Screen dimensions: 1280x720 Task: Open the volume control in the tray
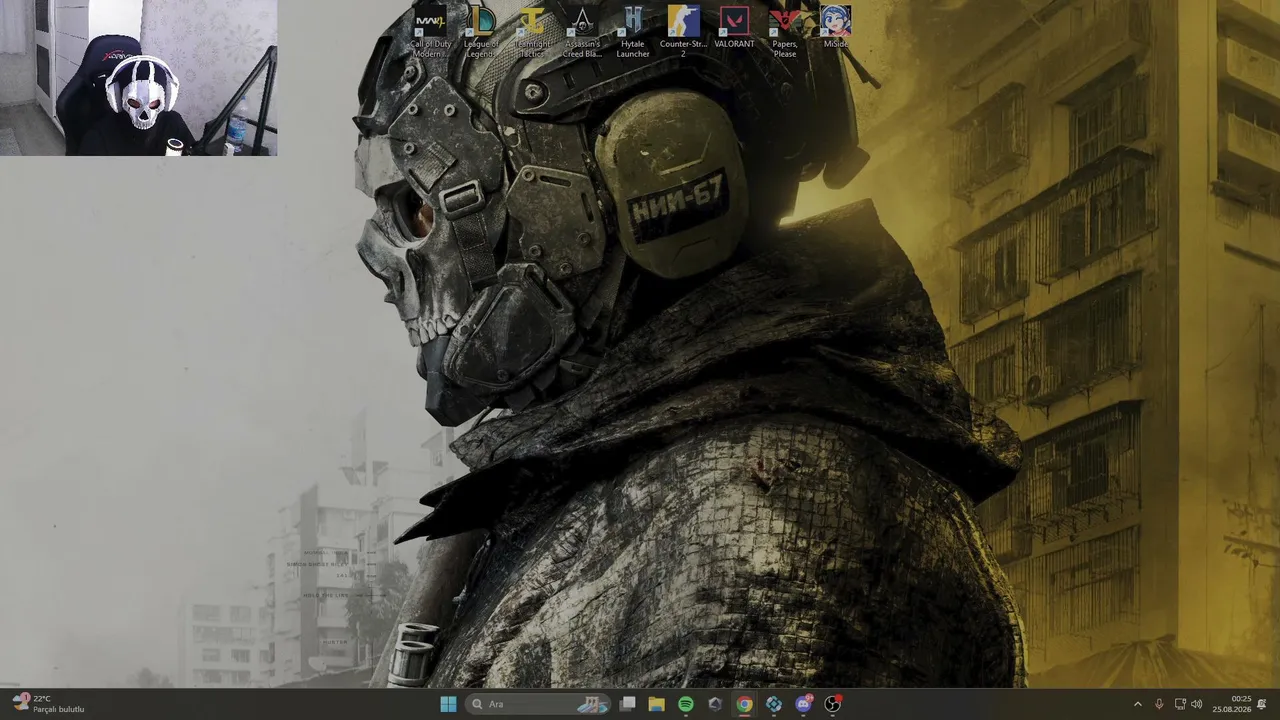tap(1197, 704)
